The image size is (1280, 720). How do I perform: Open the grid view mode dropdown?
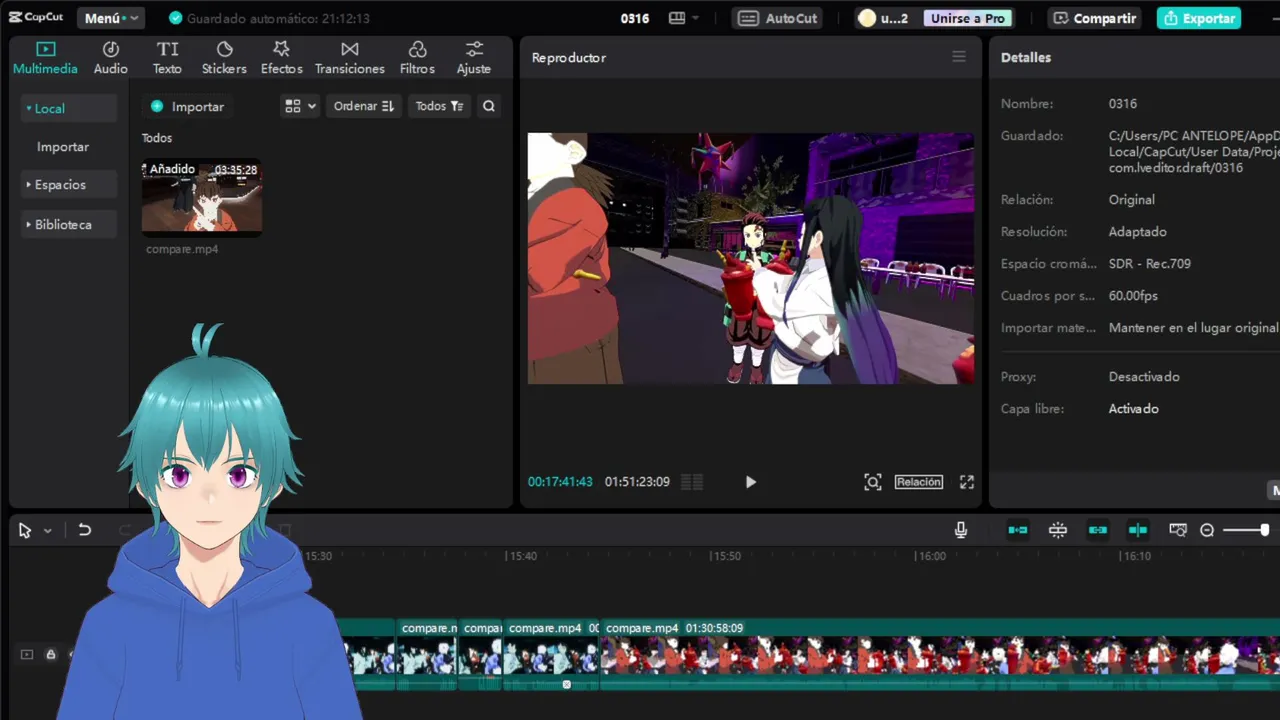tap(300, 106)
